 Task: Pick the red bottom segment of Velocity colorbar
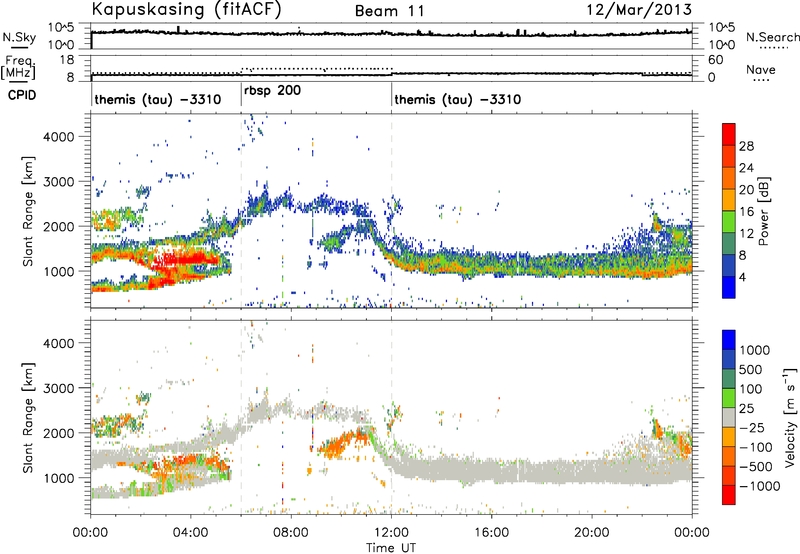pos(729,495)
